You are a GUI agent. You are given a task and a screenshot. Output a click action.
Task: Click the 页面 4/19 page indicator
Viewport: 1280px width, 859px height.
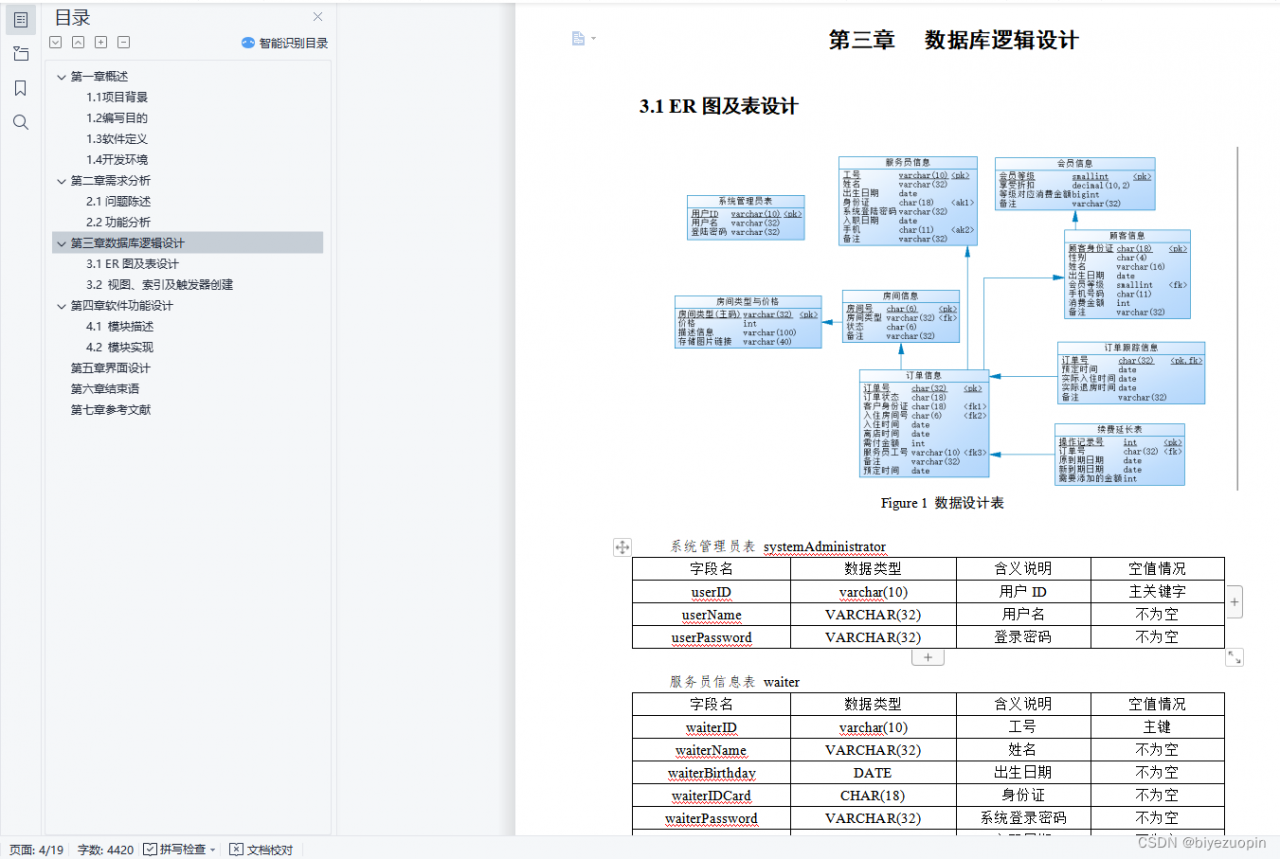click(36, 849)
